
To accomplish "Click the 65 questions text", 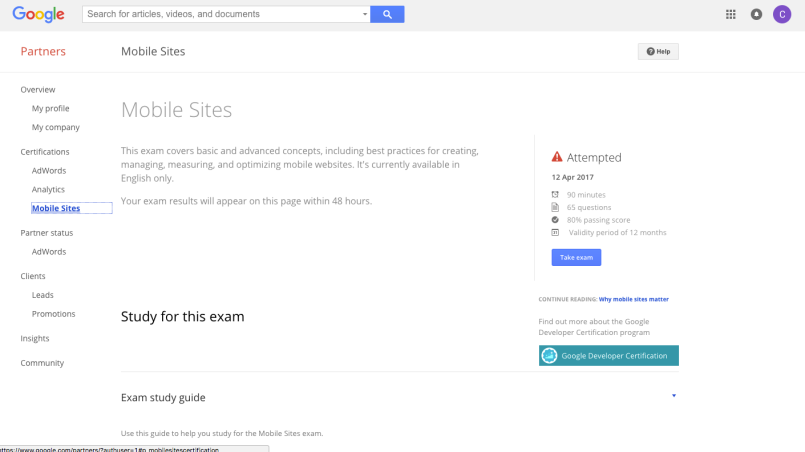I will pos(589,208).
